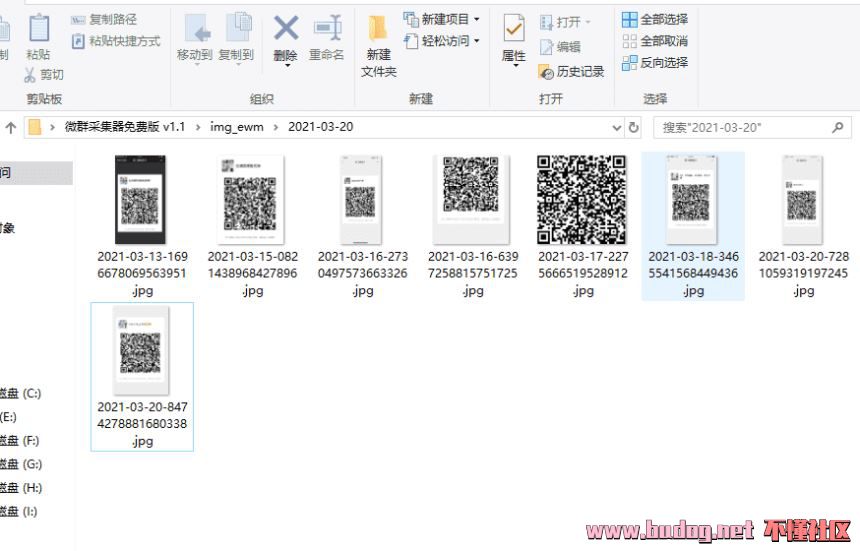Click Copy path (复制路径)

tap(104, 20)
